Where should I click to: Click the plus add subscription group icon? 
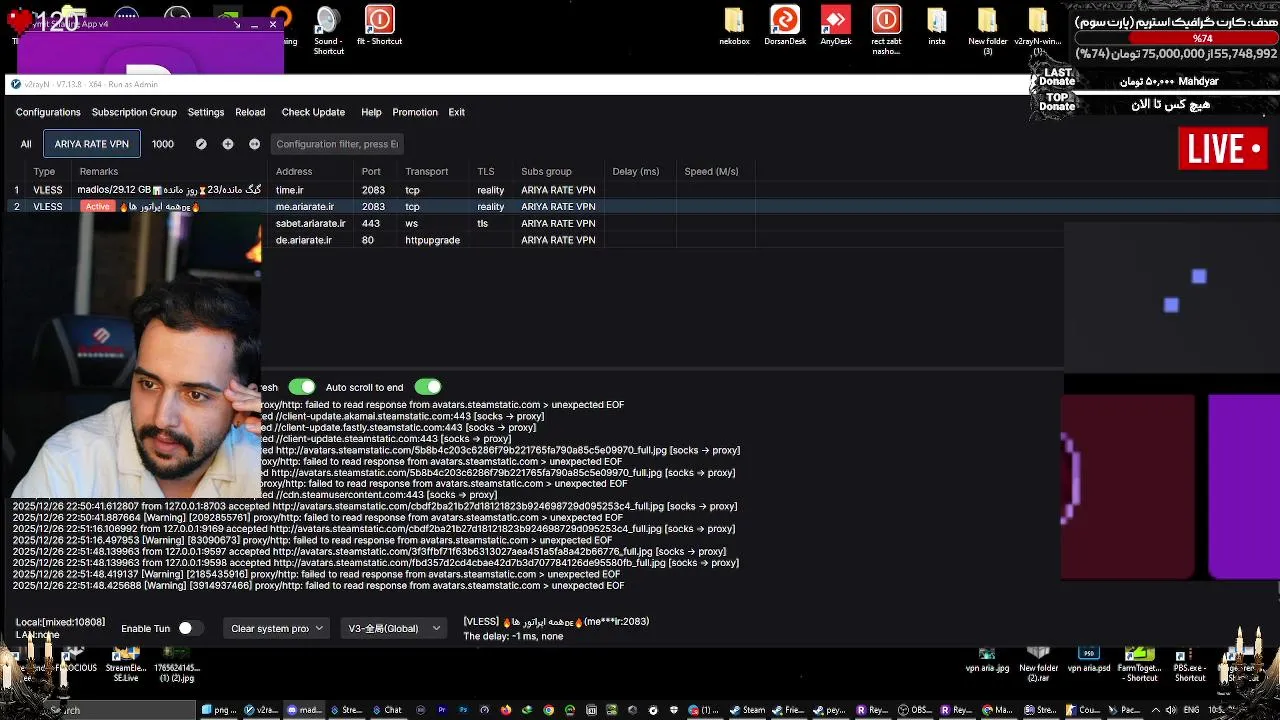click(x=228, y=144)
